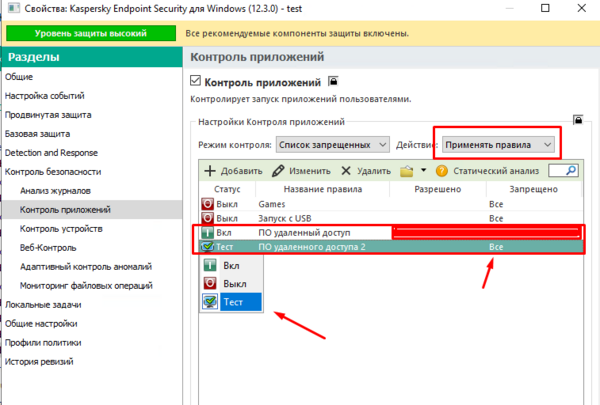600x405 pixels.
Task: Click the red Выкл status icon for Games
Action: tap(207, 204)
